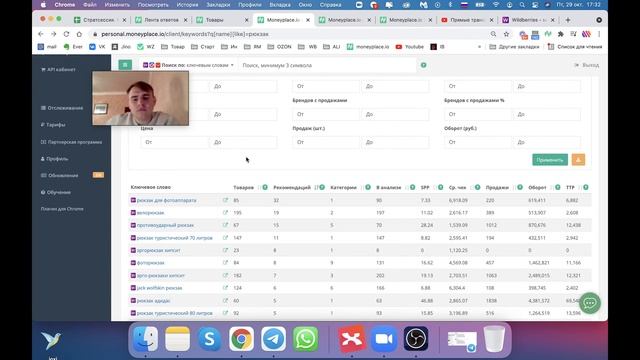This screenshot has width=640, height=360.
Task: Click help icon next to Товаров column
Action: (x=265, y=187)
